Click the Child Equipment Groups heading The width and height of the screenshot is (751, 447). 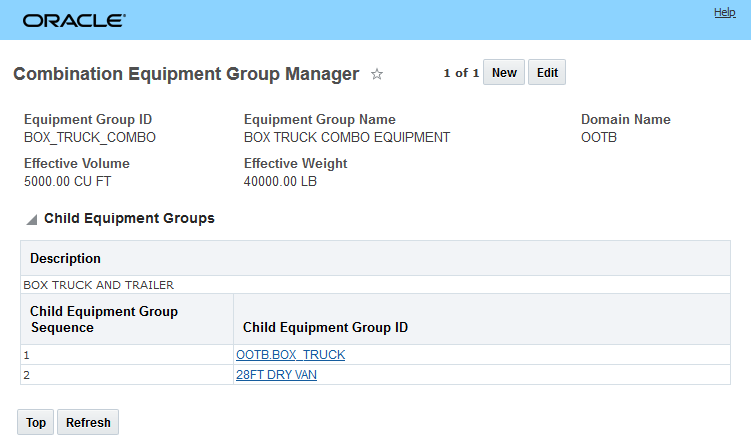point(129,218)
